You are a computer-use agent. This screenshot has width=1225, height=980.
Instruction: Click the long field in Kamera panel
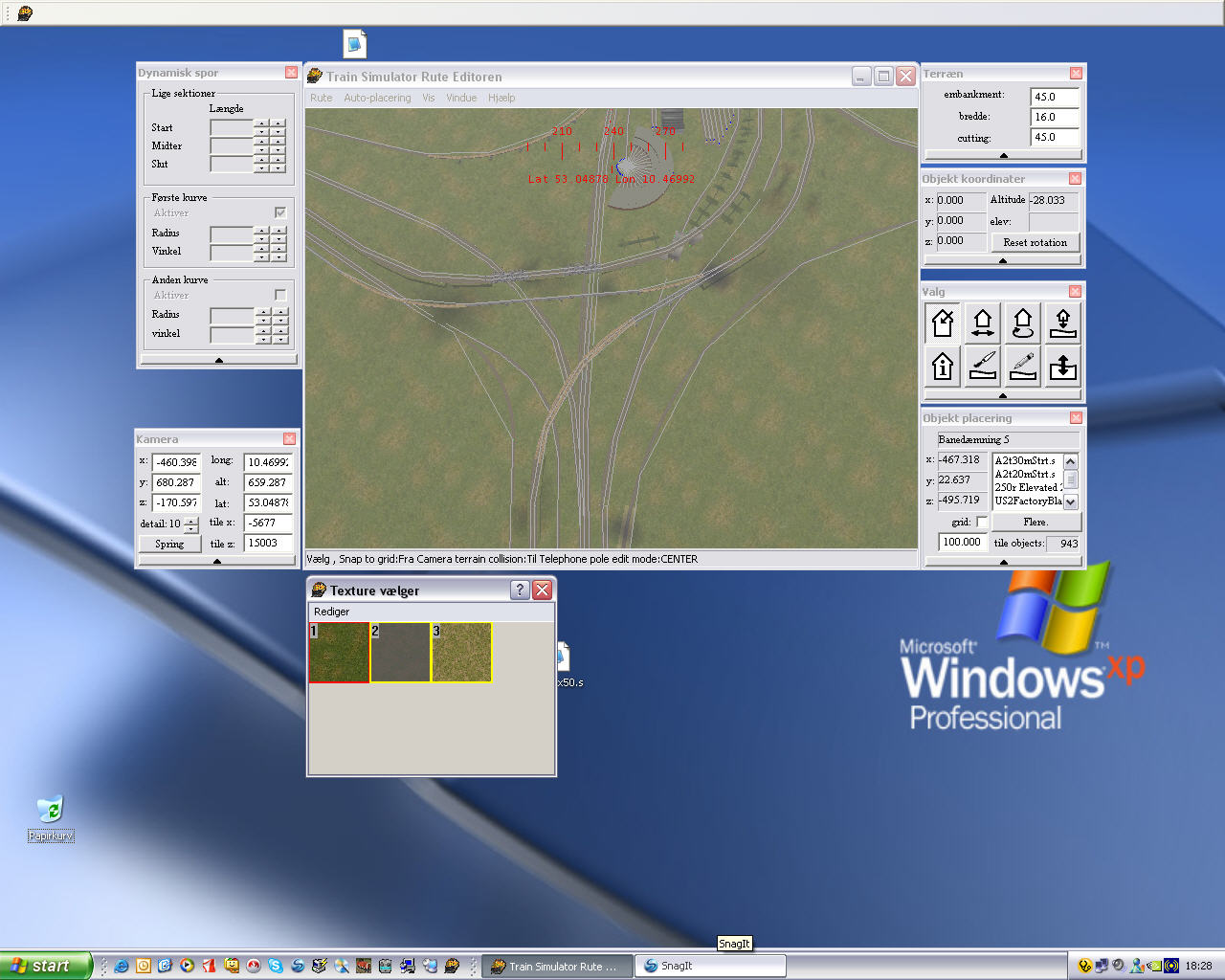(268, 462)
